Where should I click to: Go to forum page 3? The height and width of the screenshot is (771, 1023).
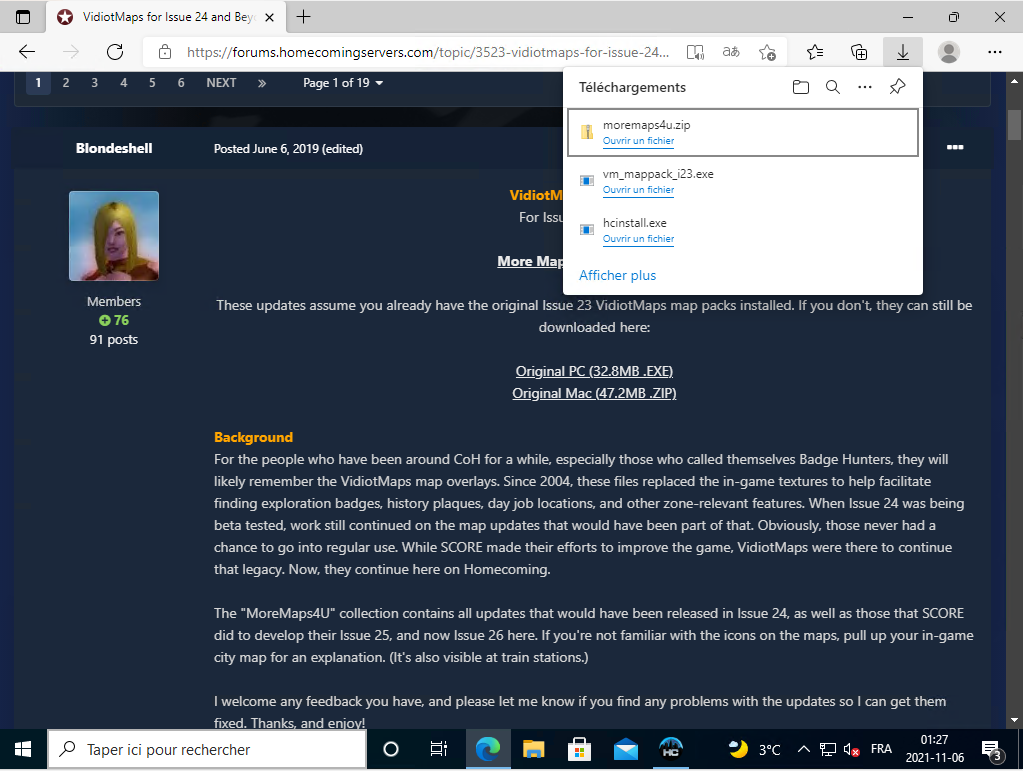pyautogui.click(x=95, y=83)
